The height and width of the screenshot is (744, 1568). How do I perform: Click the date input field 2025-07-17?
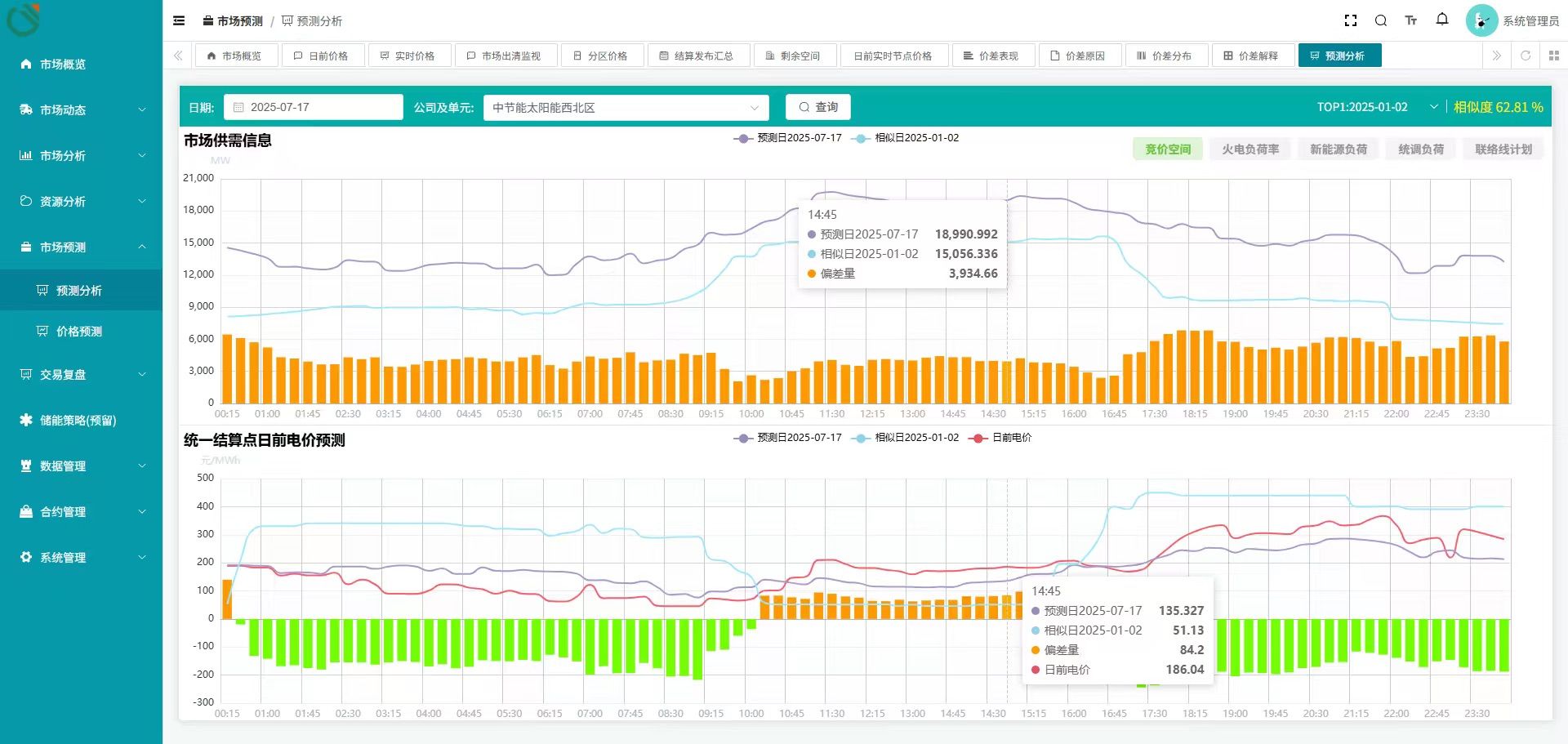(x=313, y=107)
